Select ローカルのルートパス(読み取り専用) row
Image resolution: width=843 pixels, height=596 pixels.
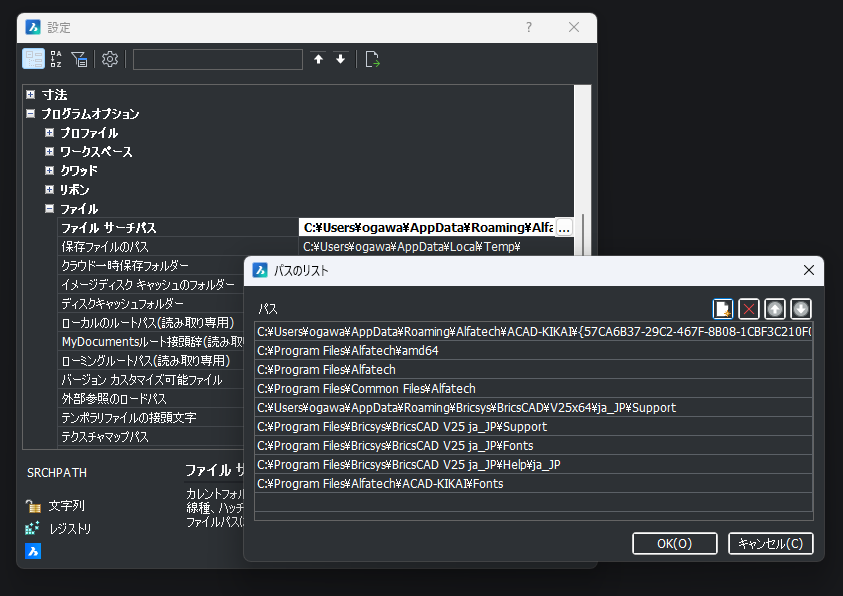151,322
